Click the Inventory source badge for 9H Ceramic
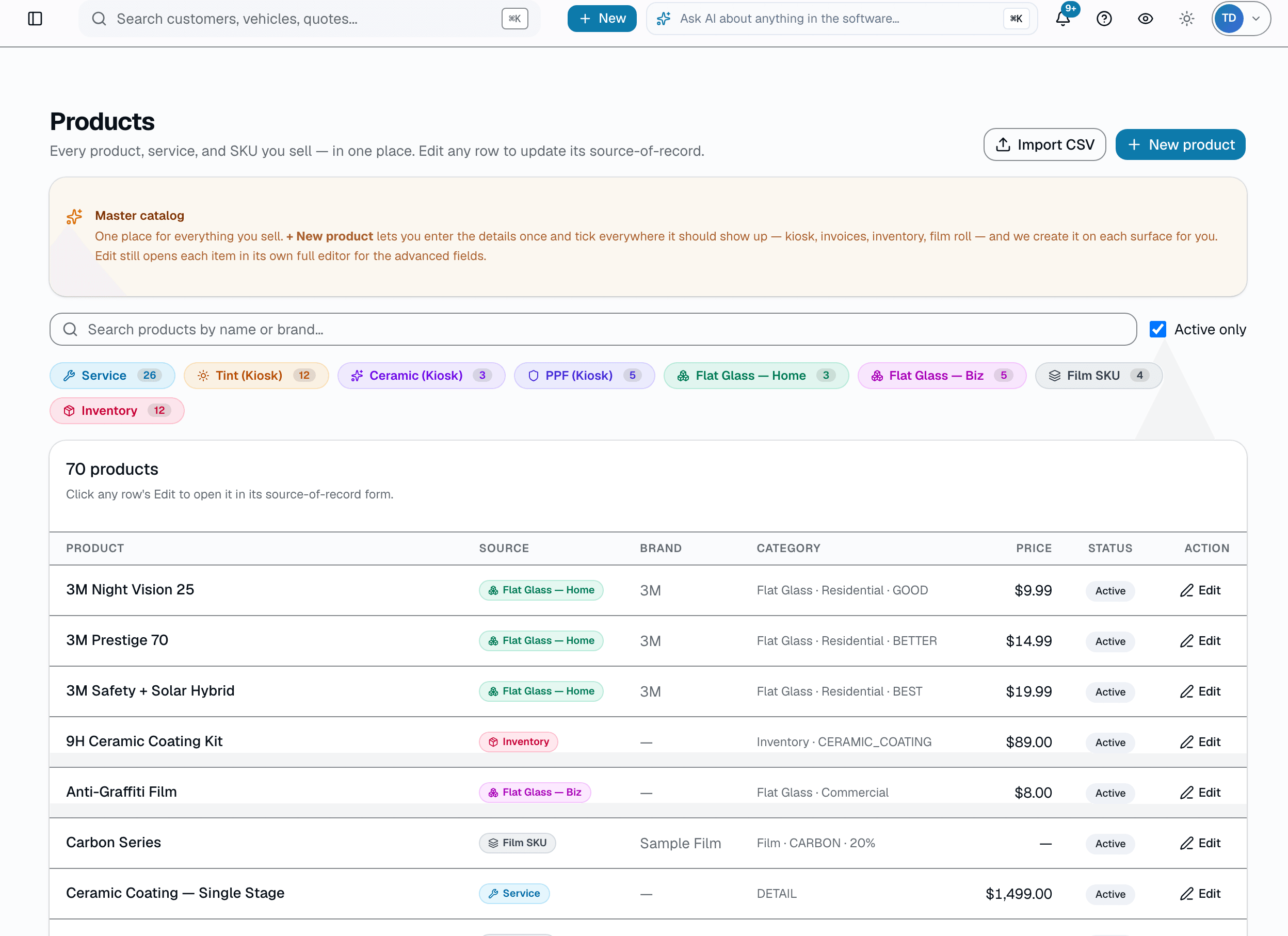1288x936 pixels. 519,742
